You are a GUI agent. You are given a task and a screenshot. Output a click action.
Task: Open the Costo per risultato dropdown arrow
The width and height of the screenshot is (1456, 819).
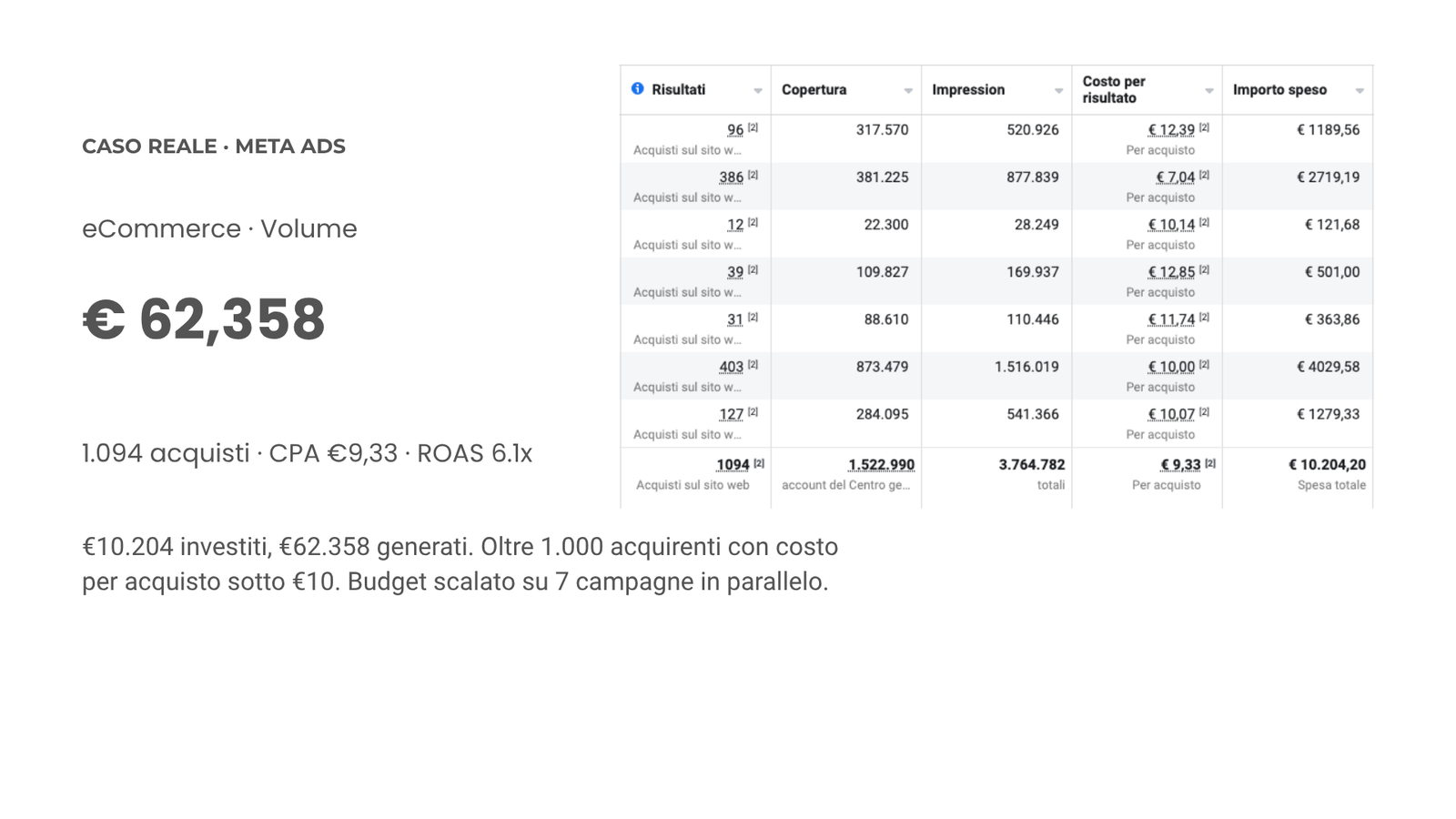(1209, 91)
